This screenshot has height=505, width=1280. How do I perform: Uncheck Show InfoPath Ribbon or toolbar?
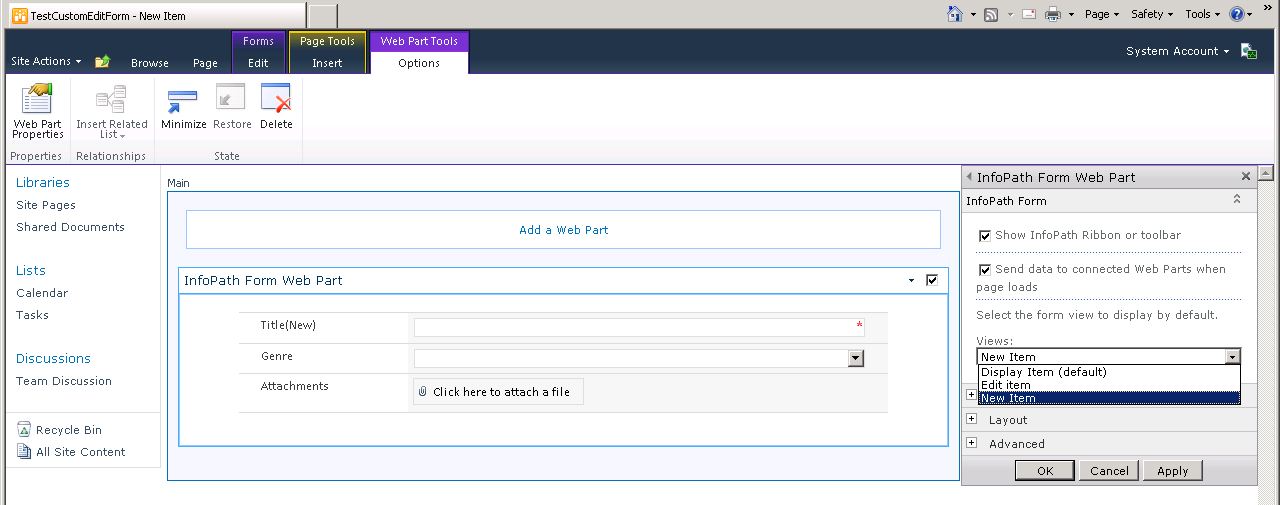[985, 236]
